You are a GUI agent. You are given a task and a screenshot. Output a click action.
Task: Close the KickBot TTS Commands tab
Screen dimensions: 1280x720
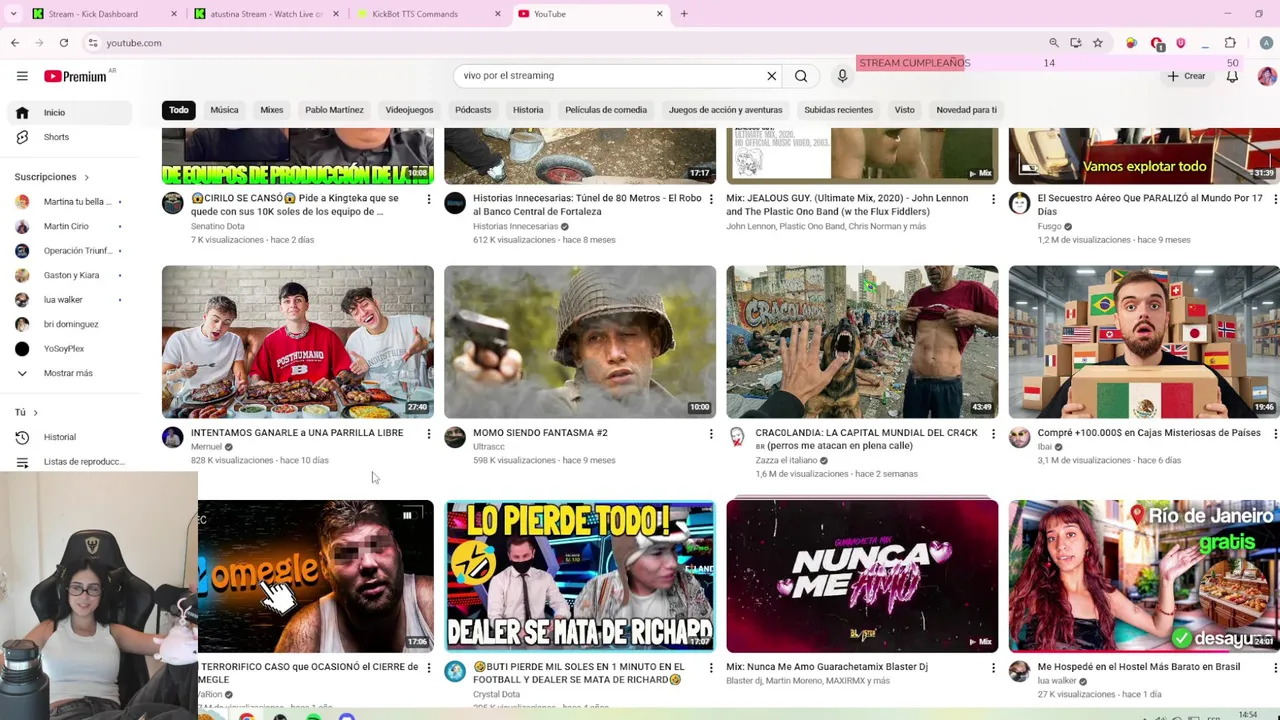(497, 14)
